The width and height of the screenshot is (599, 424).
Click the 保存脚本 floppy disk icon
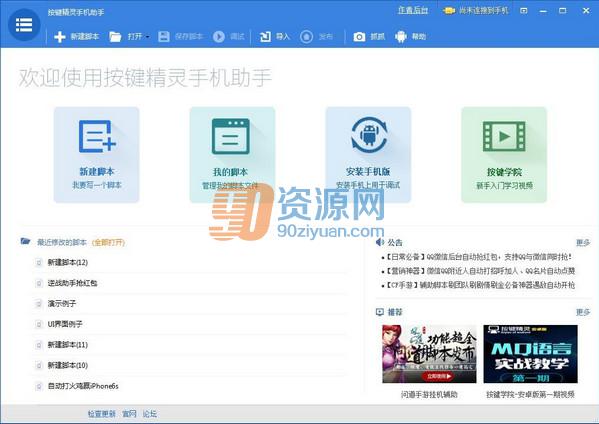pos(164,37)
